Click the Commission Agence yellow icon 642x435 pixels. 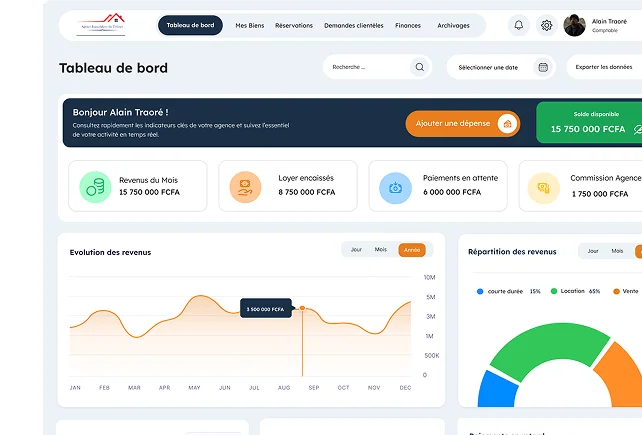[x=543, y=186]
